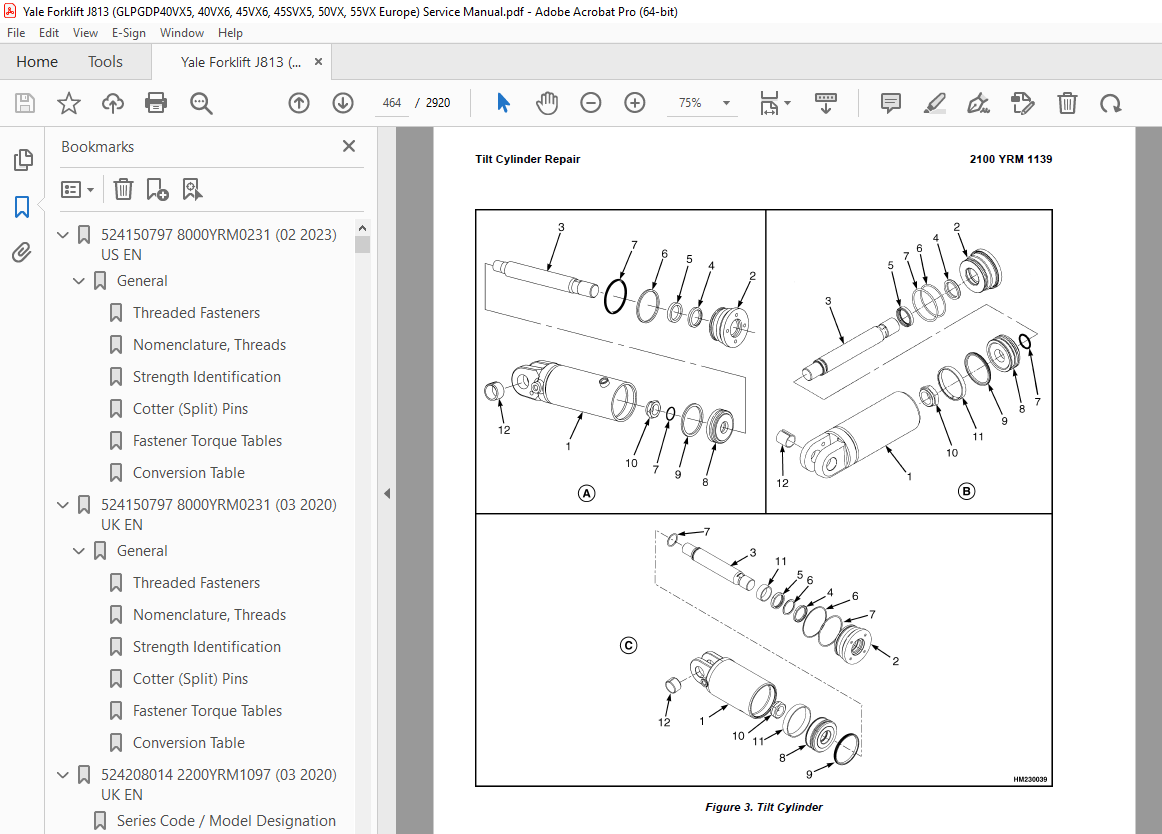This screenshot has height=834, width=1162.
Task: Open first Nomenclature, Threads bookmark
Action: (x=209, y=345)
